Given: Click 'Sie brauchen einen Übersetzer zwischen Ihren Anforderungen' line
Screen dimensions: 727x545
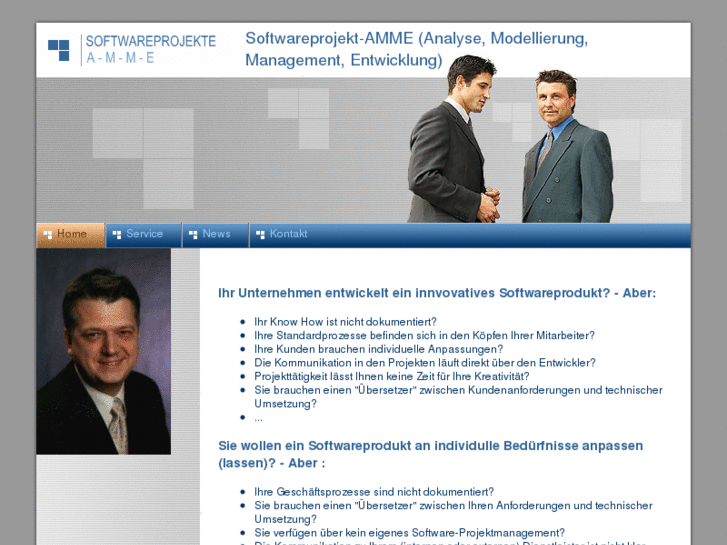Looking at the screenshot, I should point(453,512).
